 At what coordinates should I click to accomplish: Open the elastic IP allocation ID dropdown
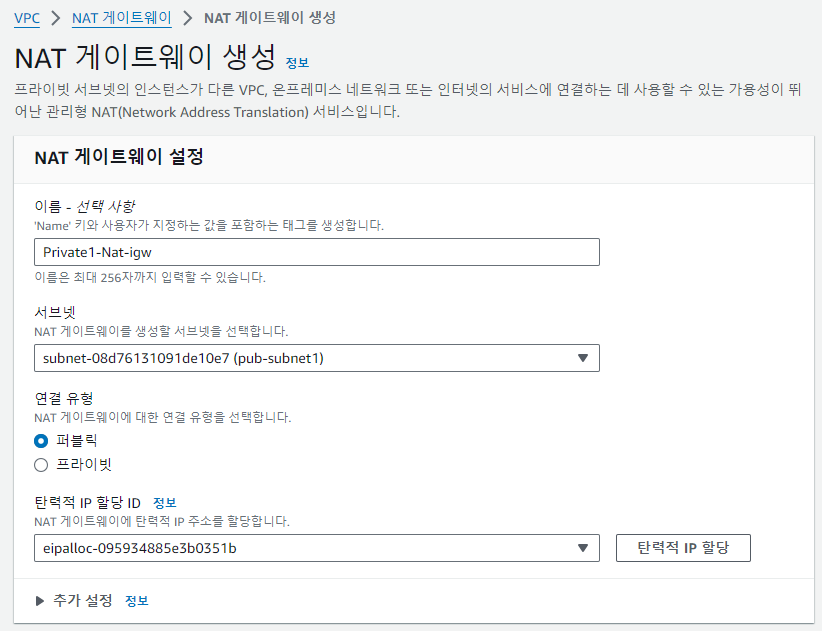click(317, 548)
